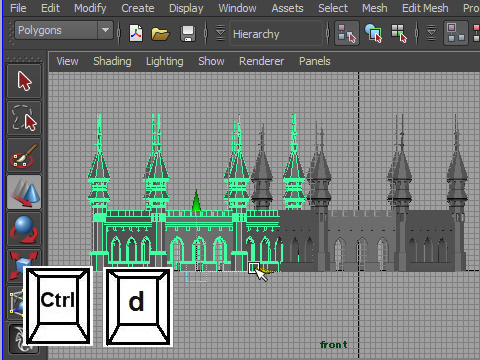Click the Open Scene folder icon
Viewport: 480px width, 360px height.
pyautogui.click(x=160, y=34)
